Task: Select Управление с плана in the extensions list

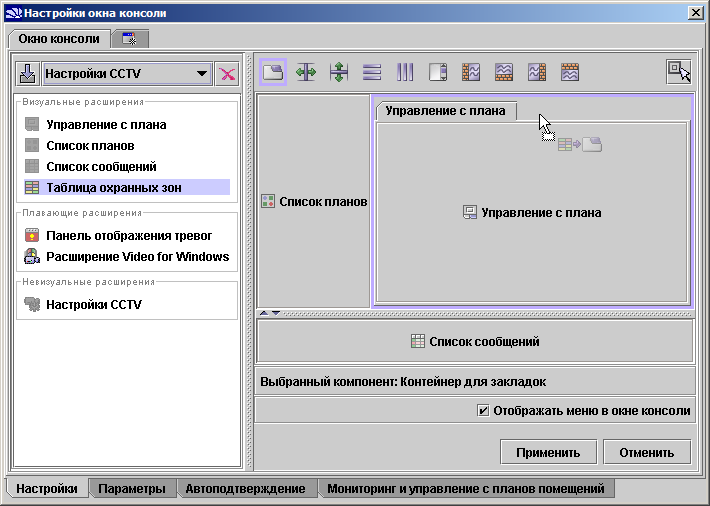Action: click(127, 125)
